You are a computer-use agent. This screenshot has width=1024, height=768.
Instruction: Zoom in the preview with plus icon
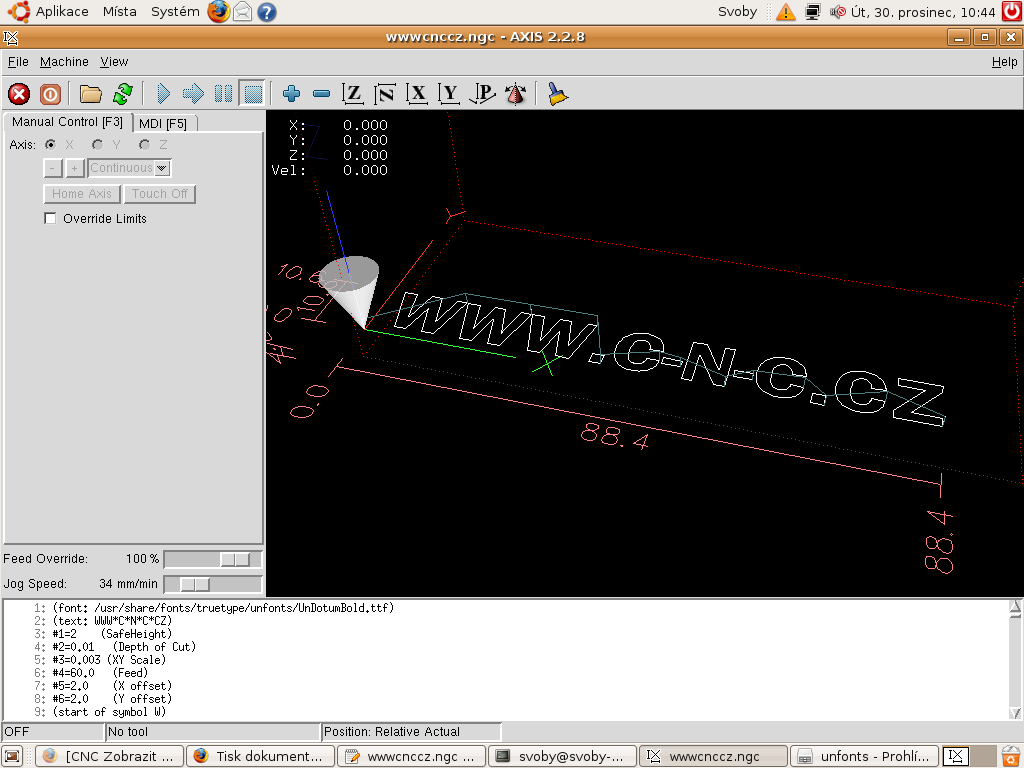tap(291, 94)
